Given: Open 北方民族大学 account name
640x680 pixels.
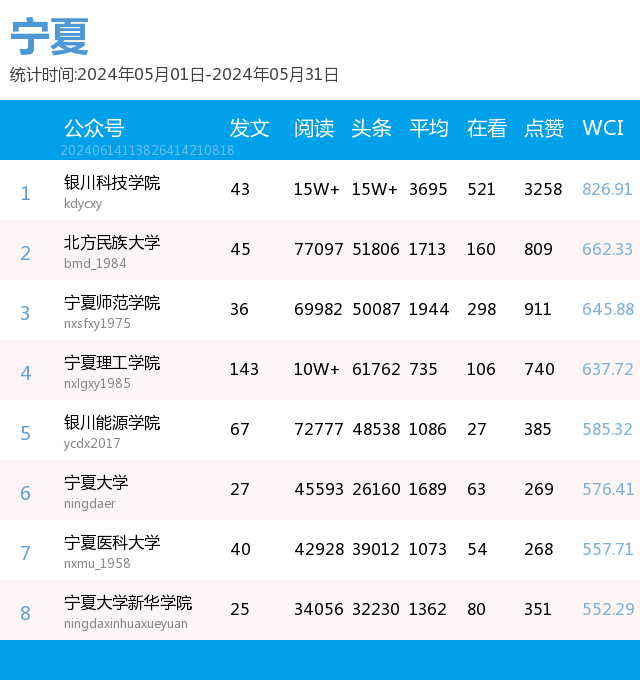Looking at the screenshot, I should 112,242.
